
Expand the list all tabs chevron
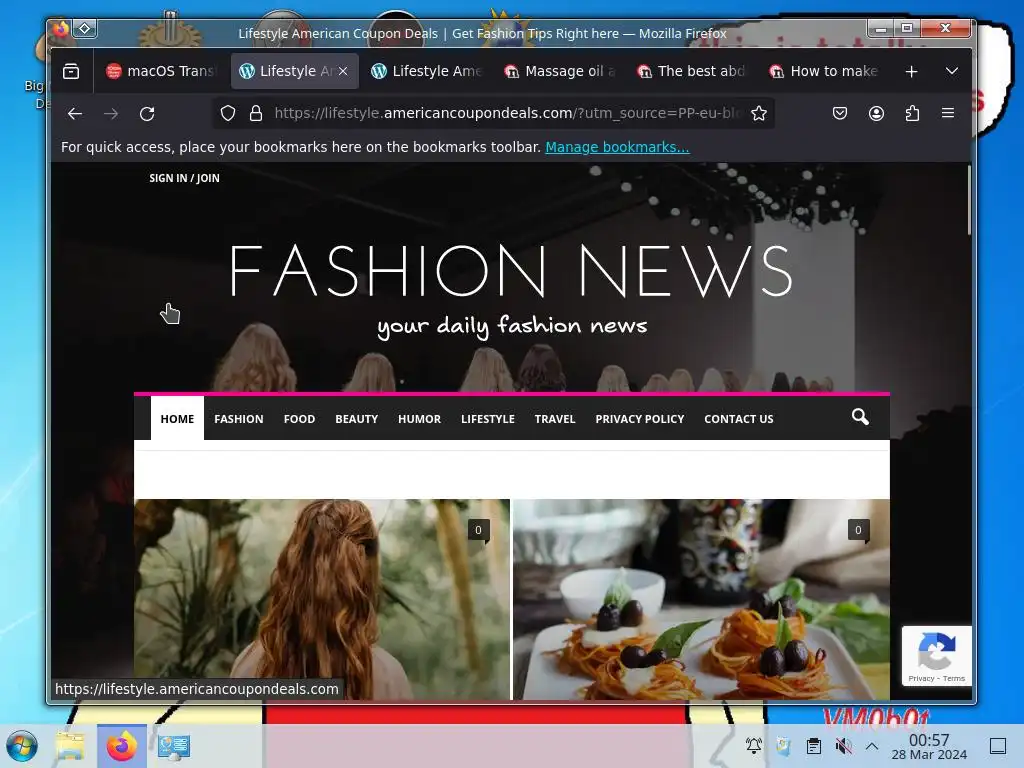pos(952,71)
